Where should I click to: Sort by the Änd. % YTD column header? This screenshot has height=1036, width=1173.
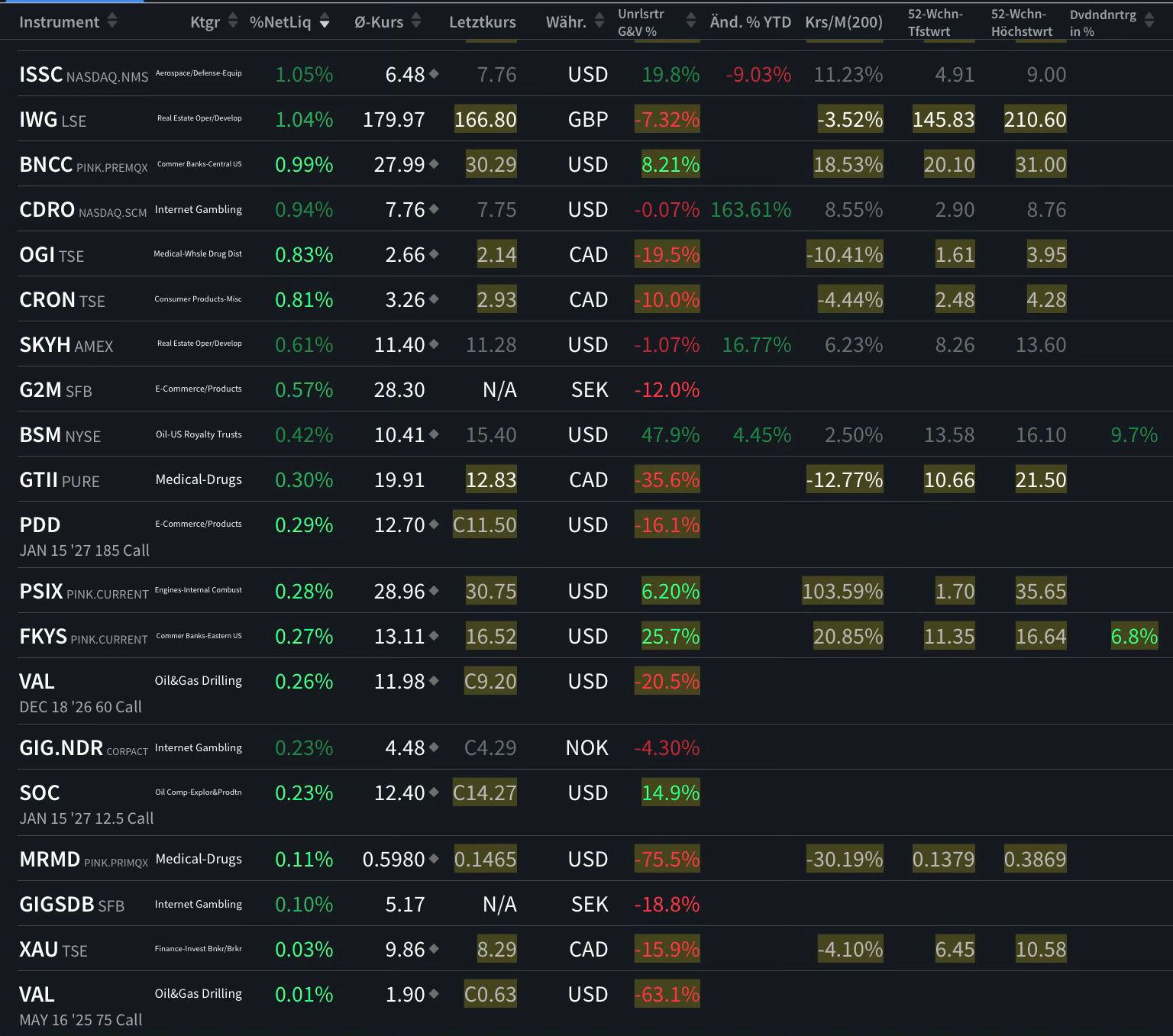click(751, 22)
